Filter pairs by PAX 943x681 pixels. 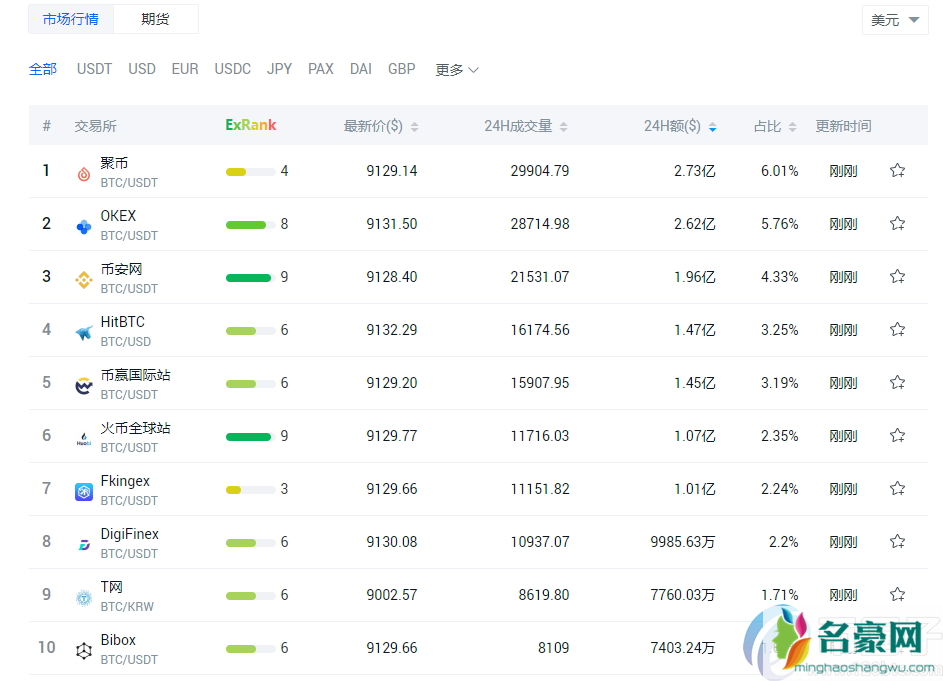321,69
